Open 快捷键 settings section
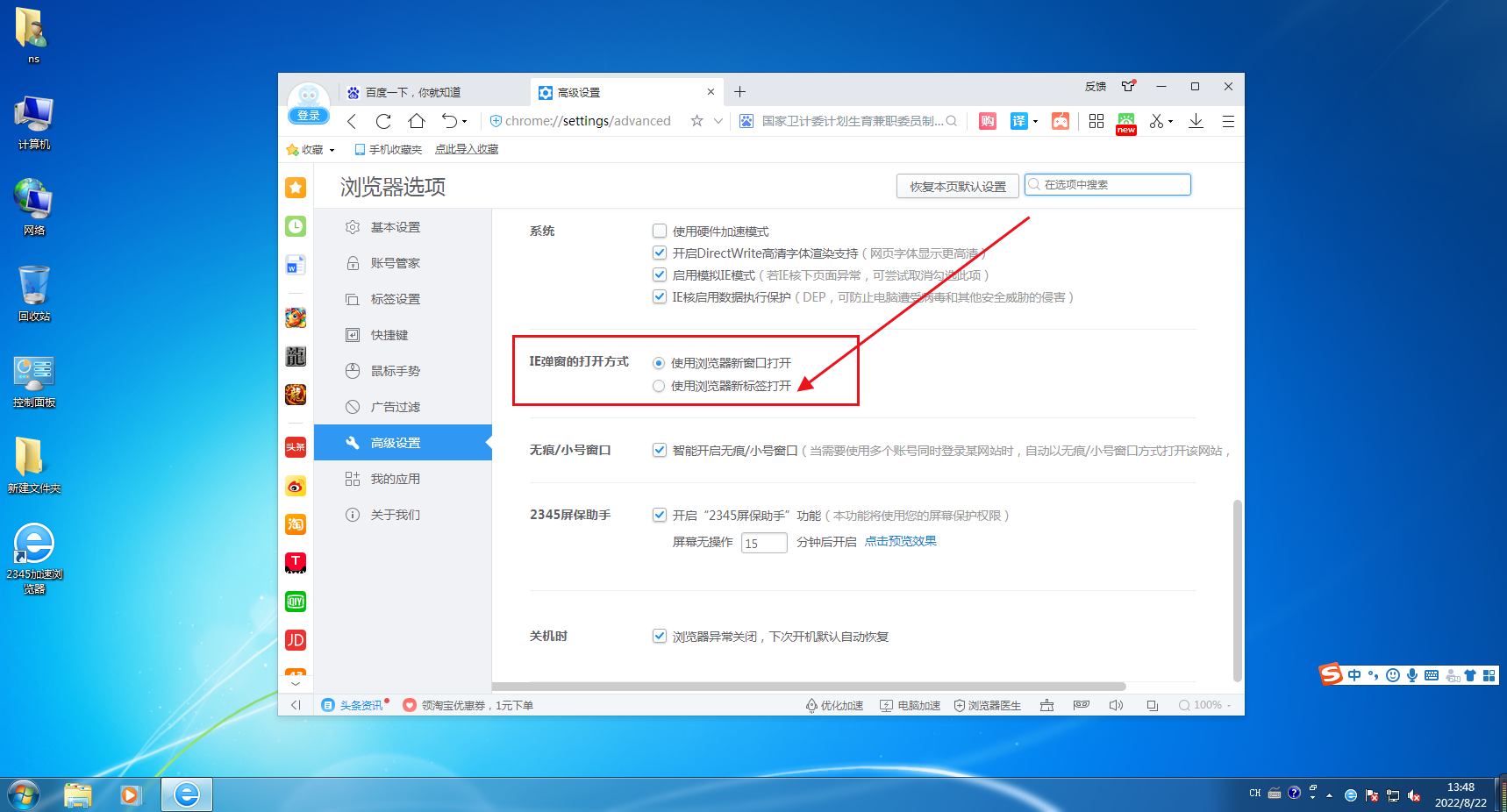This screenshot has width=1507, height=812. click(x=403, y=335)
